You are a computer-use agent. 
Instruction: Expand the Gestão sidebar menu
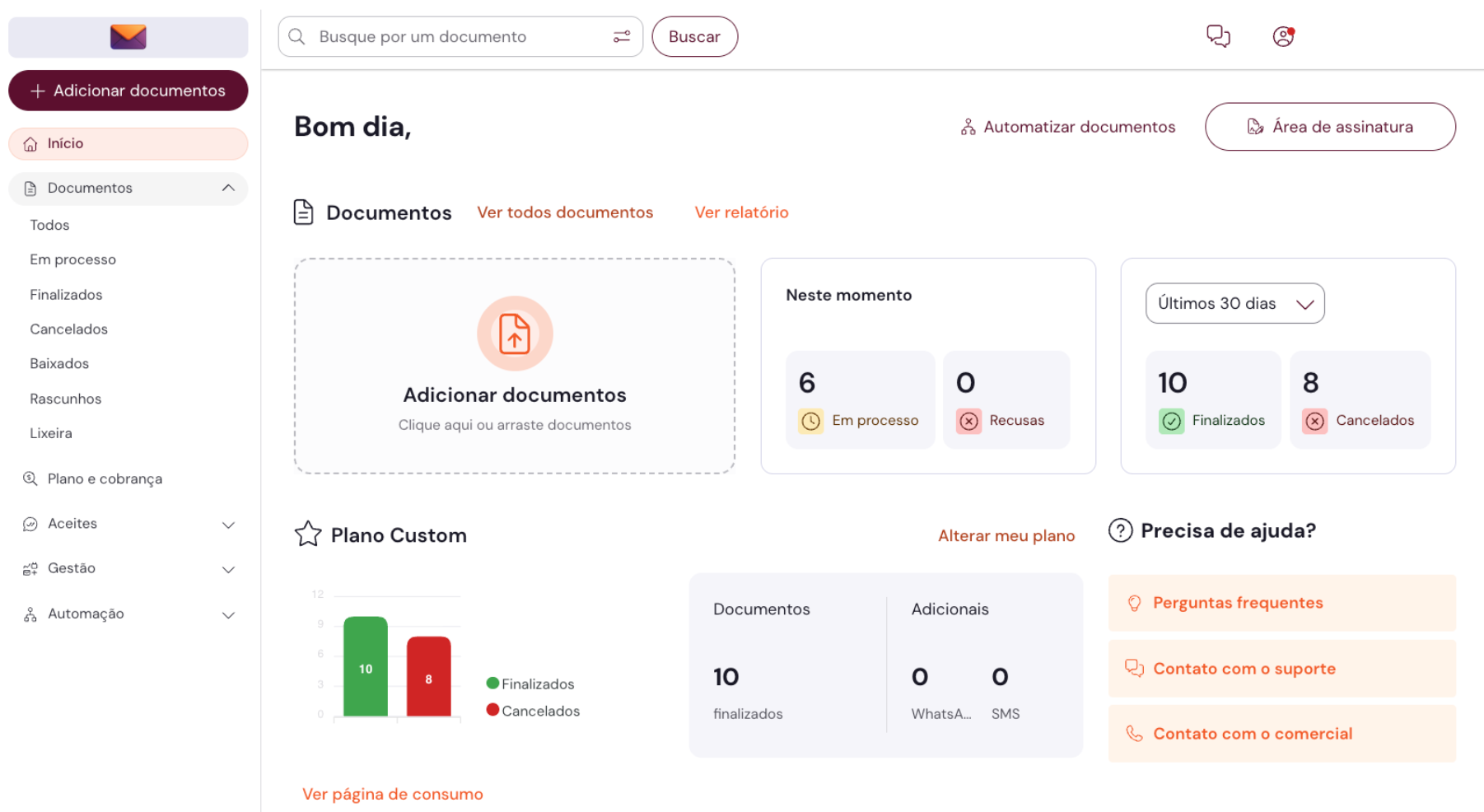(228, 569)
